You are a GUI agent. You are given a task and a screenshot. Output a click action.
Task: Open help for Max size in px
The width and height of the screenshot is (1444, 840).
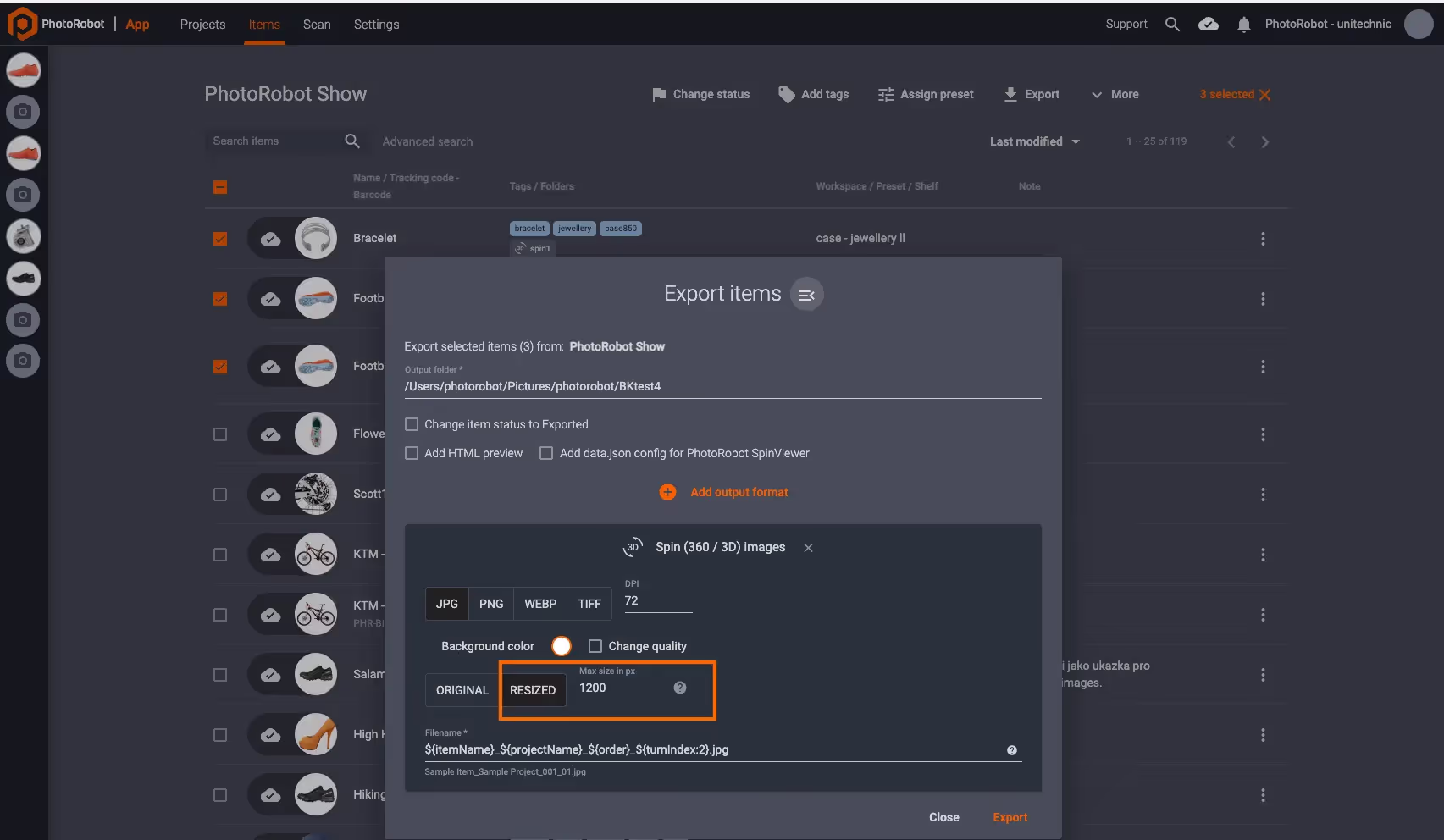click(680, 688)
